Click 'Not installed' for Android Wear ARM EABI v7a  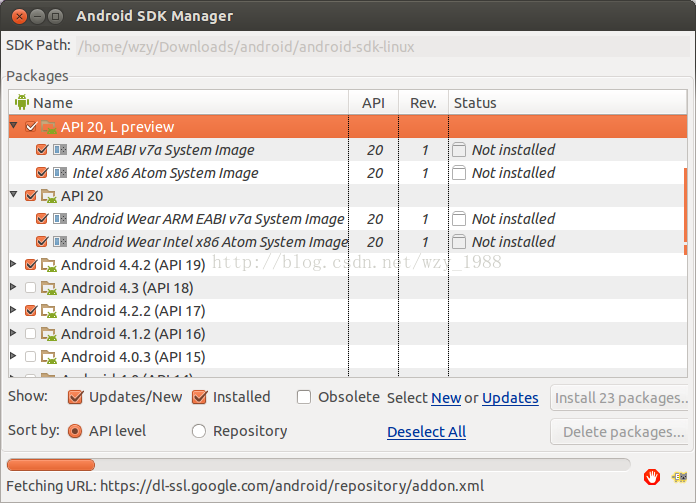pyautogui.click(x=513, y=219)
